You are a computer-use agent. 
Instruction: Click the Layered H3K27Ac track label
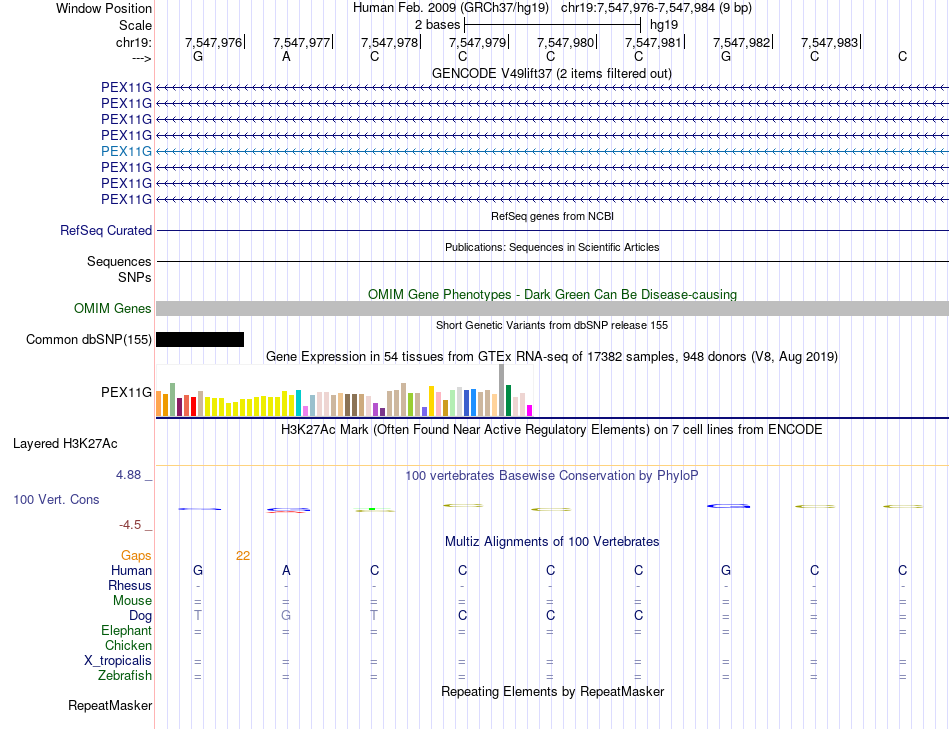pyautogui.click(x=65, y=444)
